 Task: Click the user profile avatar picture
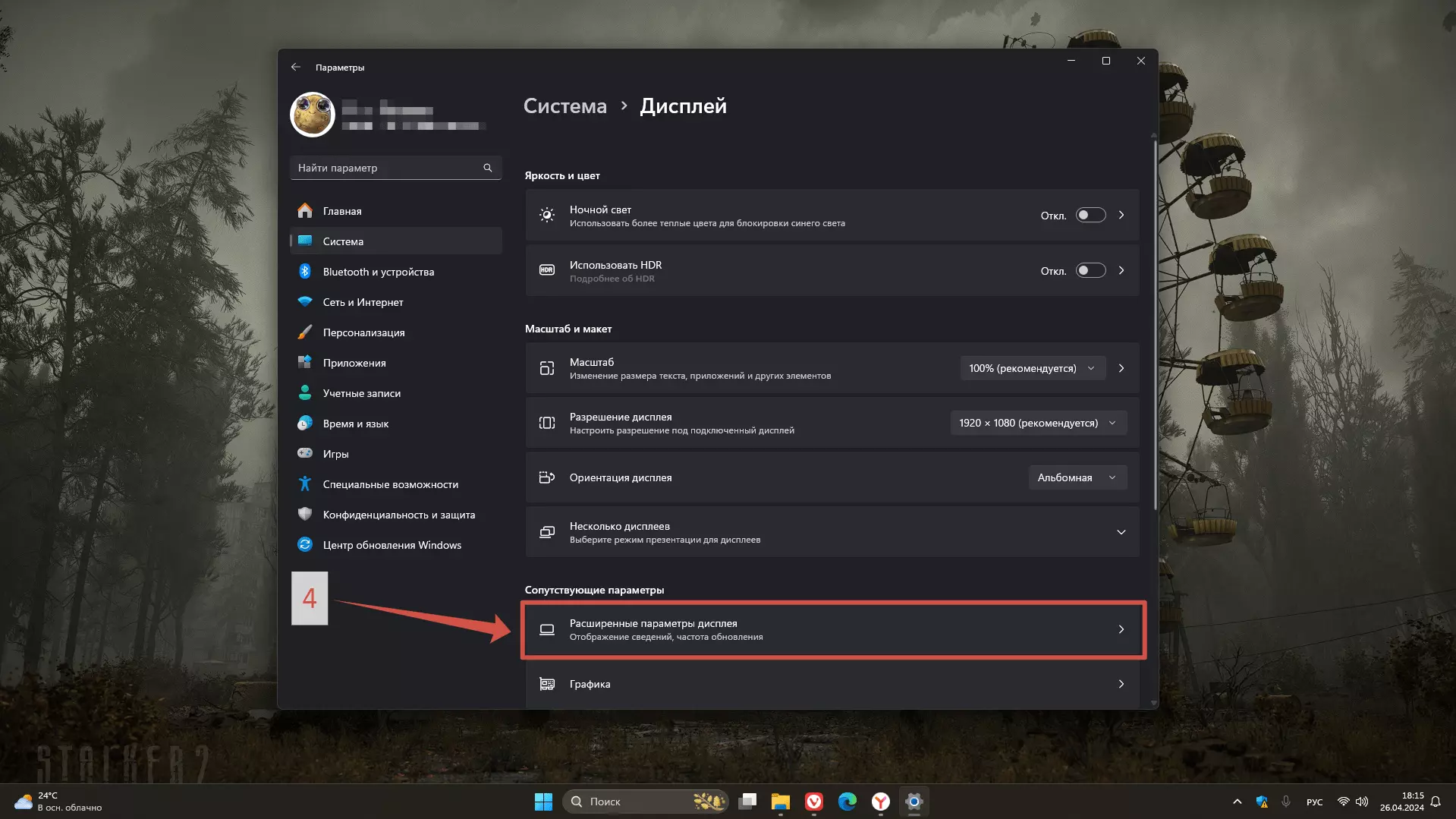[313, 115]
